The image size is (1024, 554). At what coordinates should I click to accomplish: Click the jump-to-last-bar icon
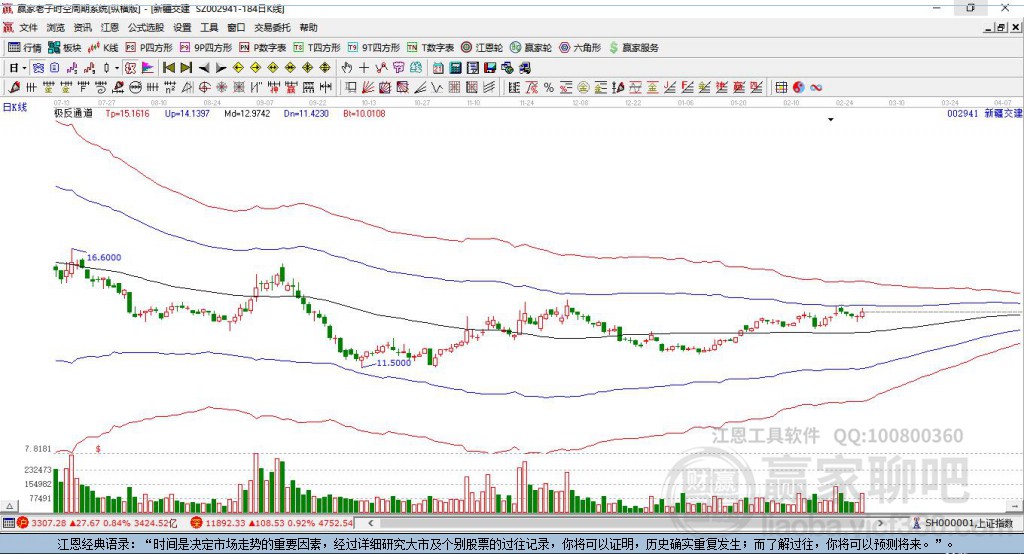tap(186, 68)
